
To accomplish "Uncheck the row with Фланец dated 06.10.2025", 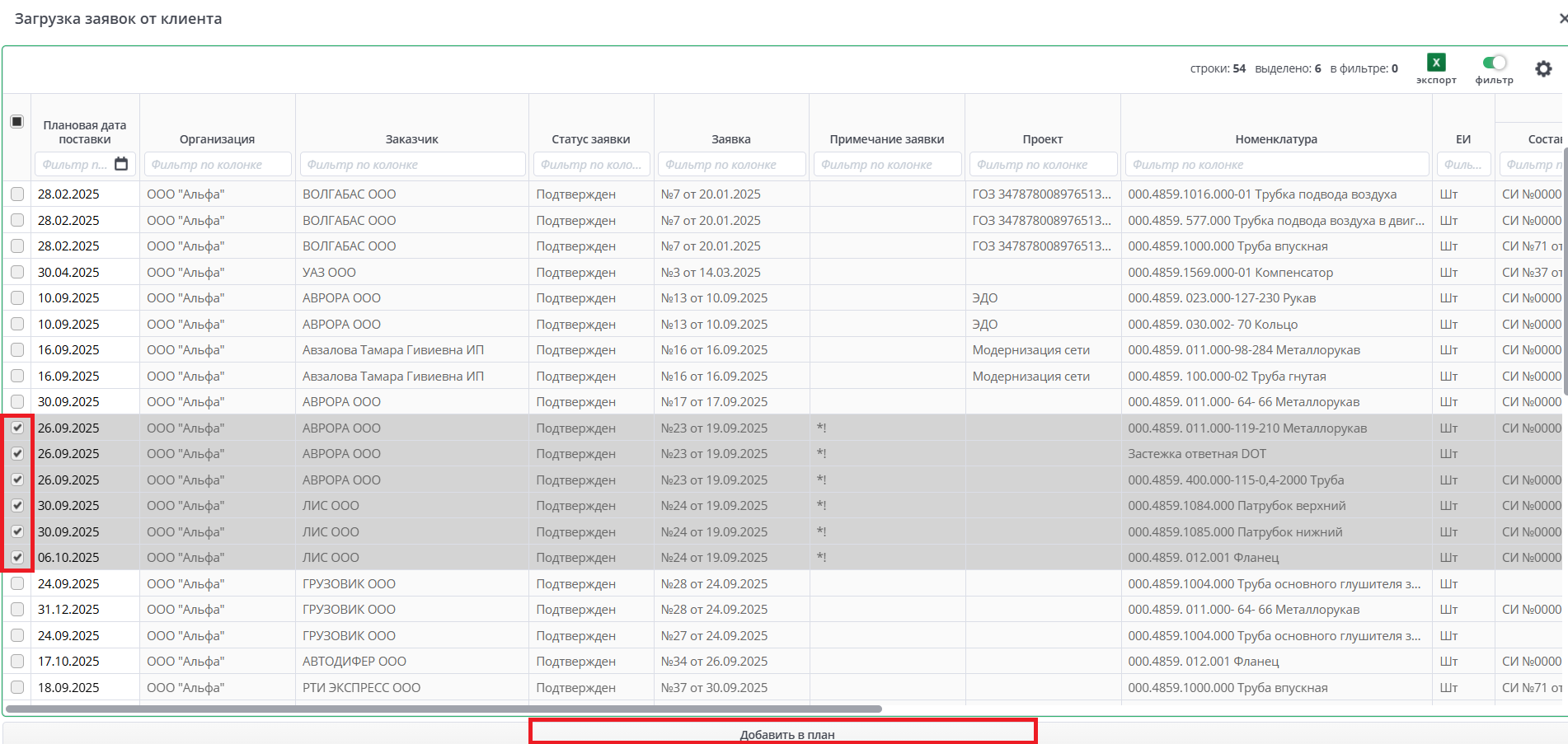I will click(x=17, y=558).
